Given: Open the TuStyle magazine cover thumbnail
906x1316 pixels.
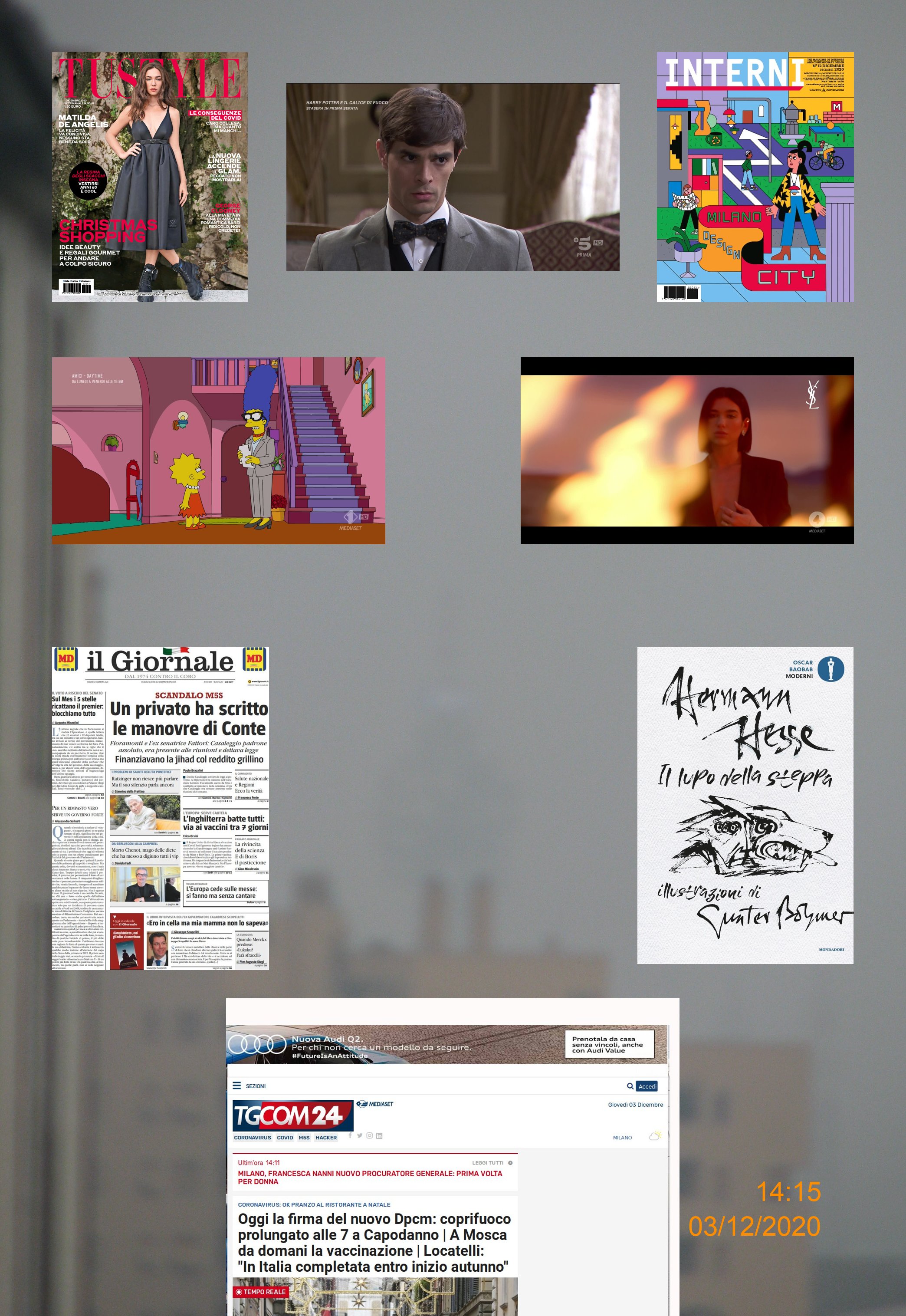Looking at the screenshot, I should (150, 177).
